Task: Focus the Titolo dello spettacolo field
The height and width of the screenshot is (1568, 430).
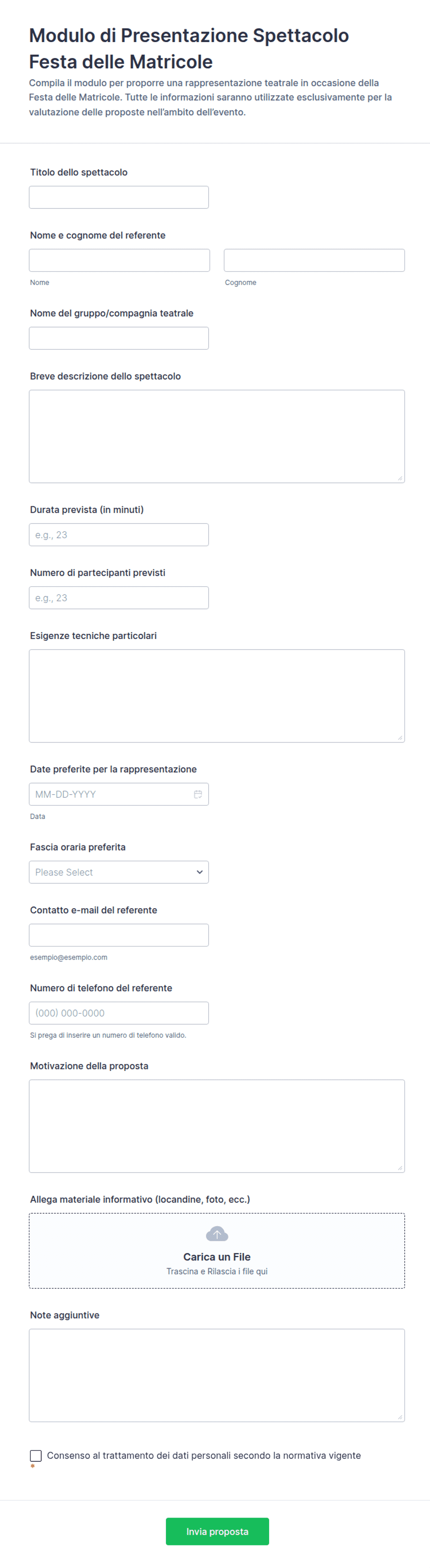Action: pyautogui.click(x=119, y=197)
